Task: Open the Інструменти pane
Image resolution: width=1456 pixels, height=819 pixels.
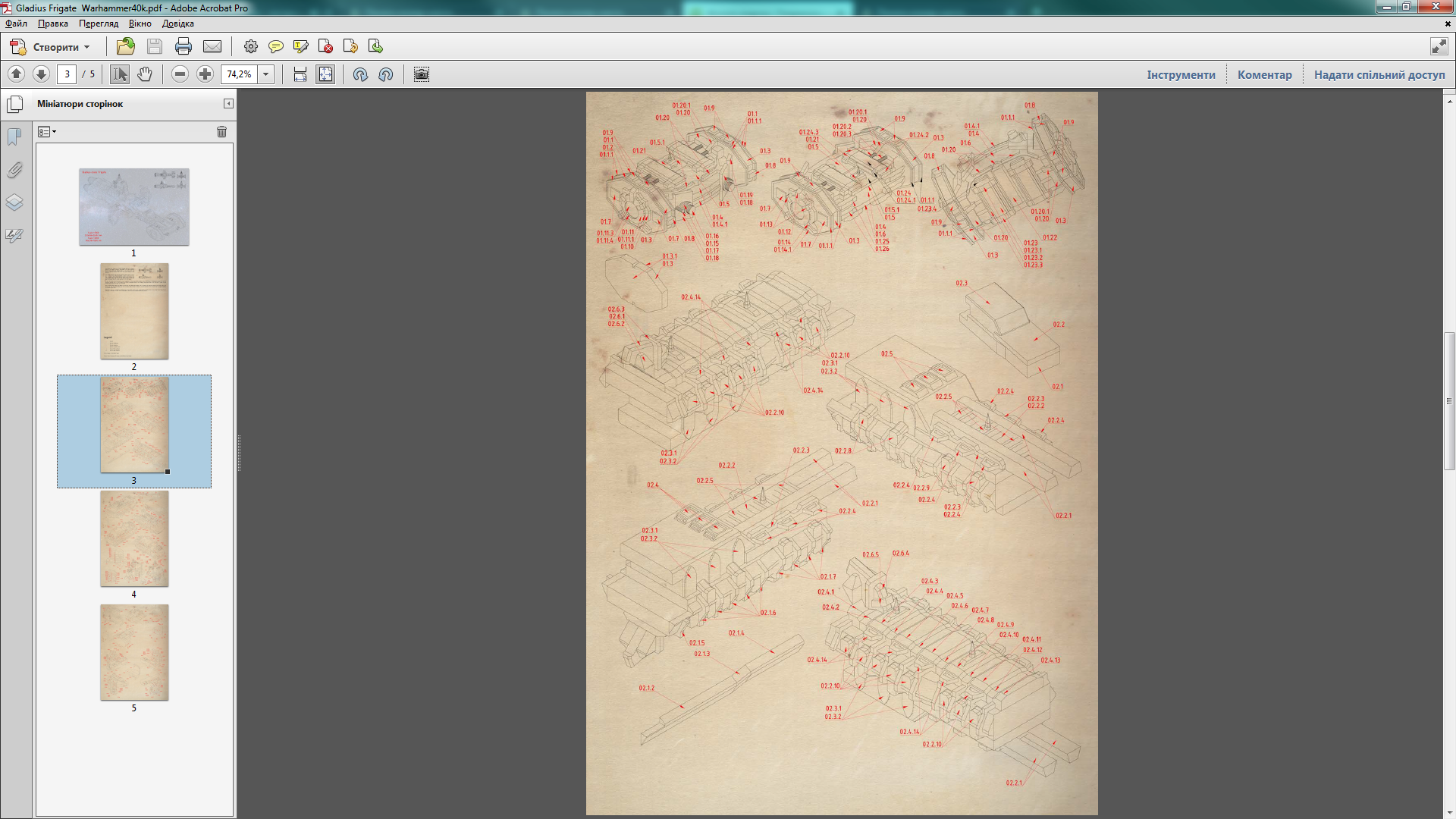Action: point(1181,74)
